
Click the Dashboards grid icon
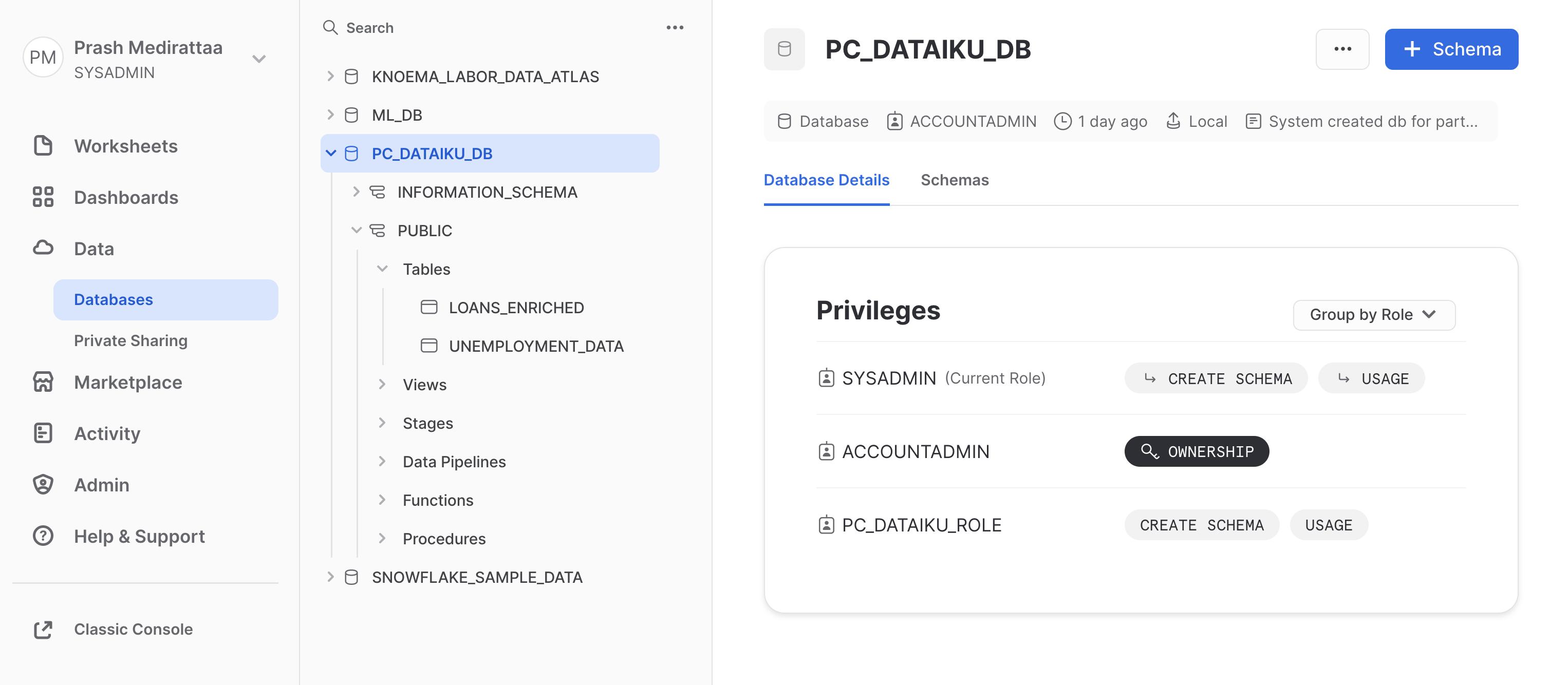(x=43, y=197)
